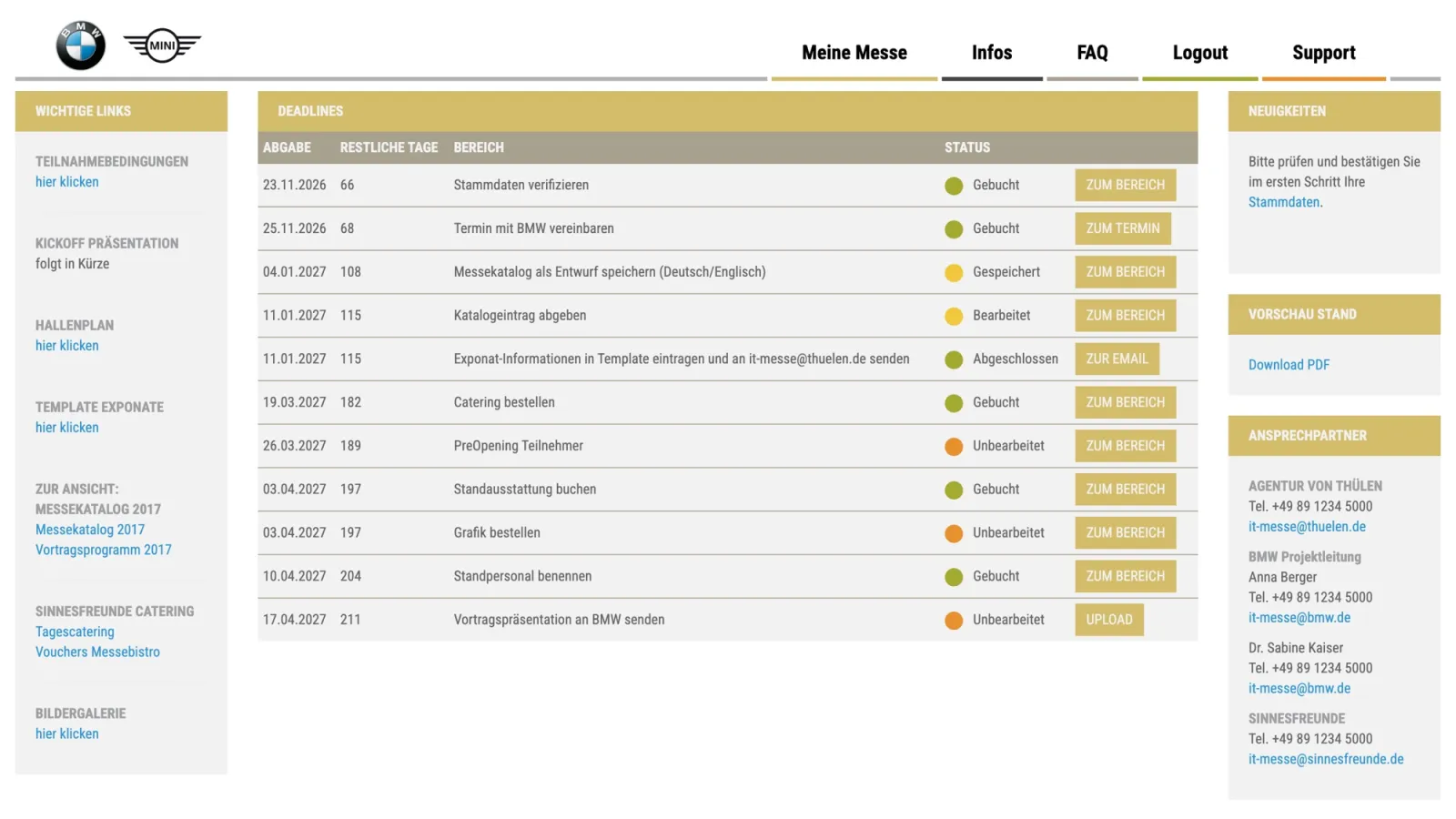Email it-messe@thuelen.de under Agentur von Thülen

(1307, 527)
